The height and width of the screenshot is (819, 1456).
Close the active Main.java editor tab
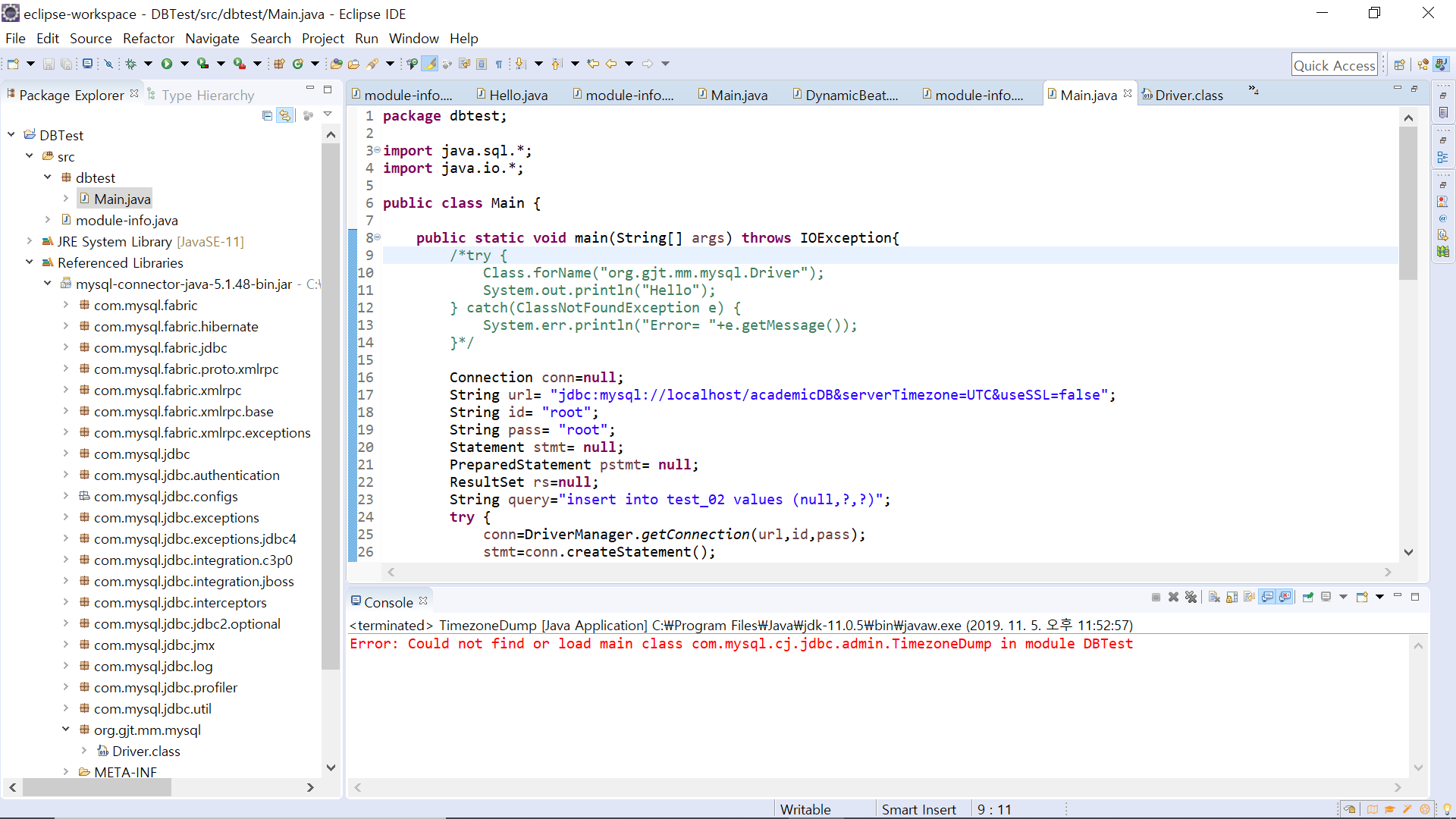(x=1128, y=93)
